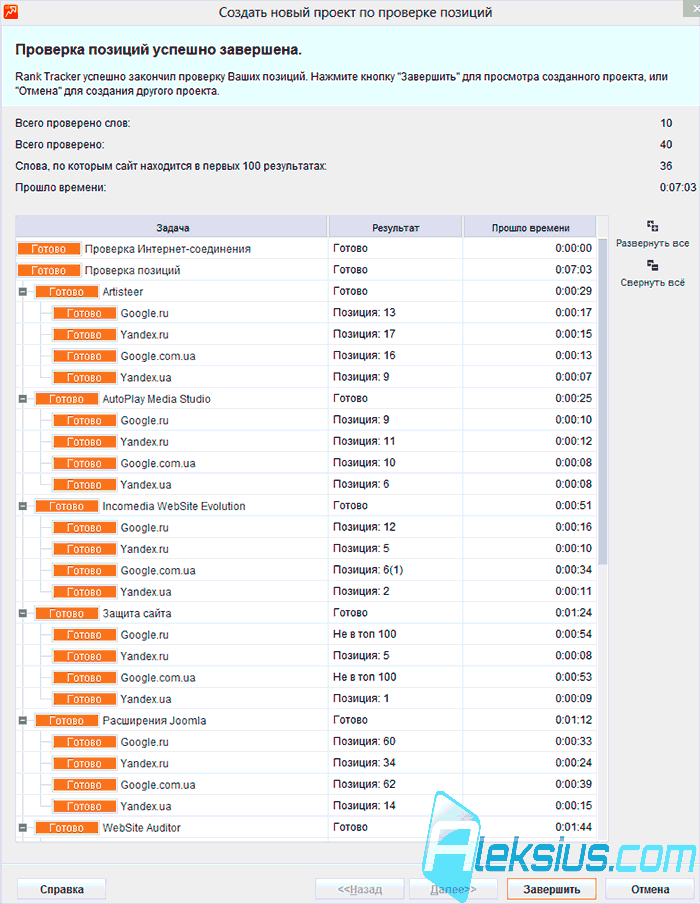Click the WebSite Auditor keyword label

pos(141,828)
